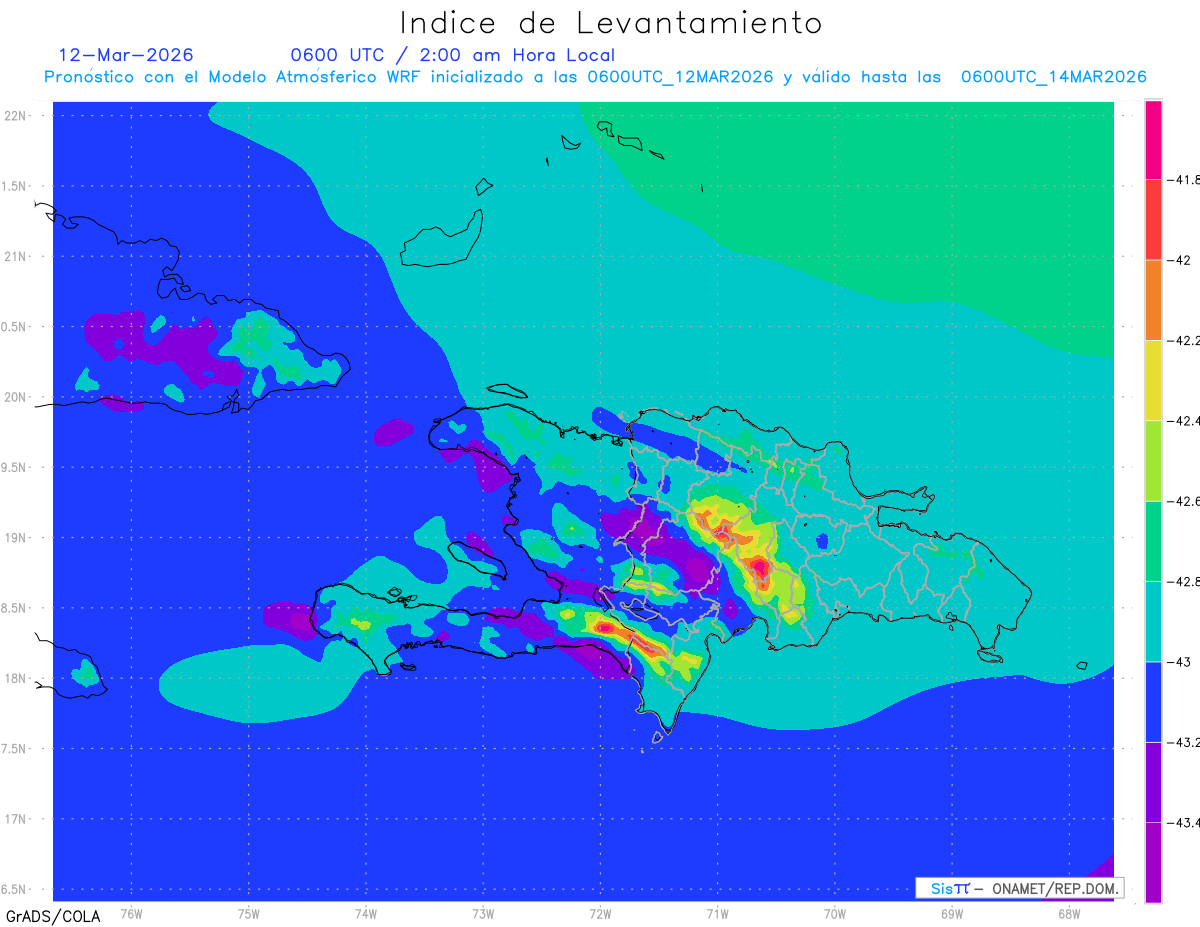1200x927 pixels.
Task: Click the -42.8 legend value
Action: (x=1185, y=581)
